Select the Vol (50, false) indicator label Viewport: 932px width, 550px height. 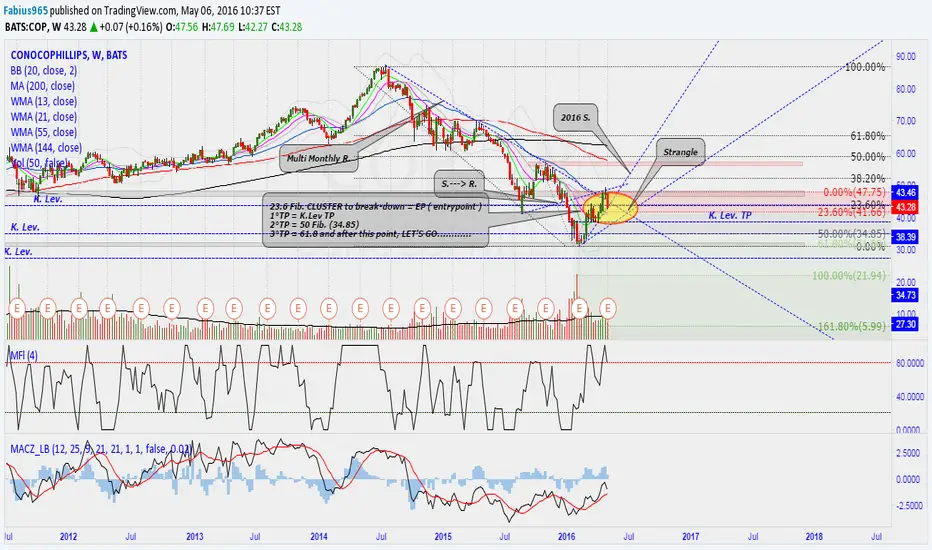(x=39, y=163)
